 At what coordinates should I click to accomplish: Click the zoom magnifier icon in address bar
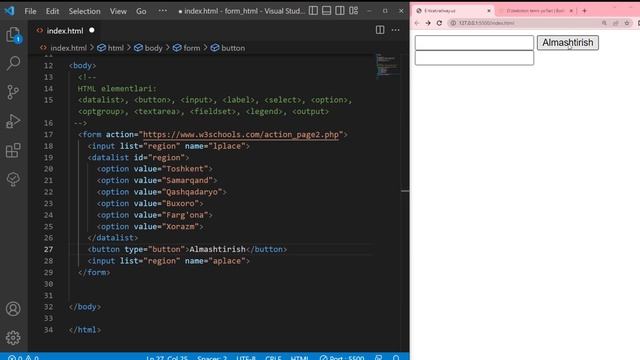604,23
